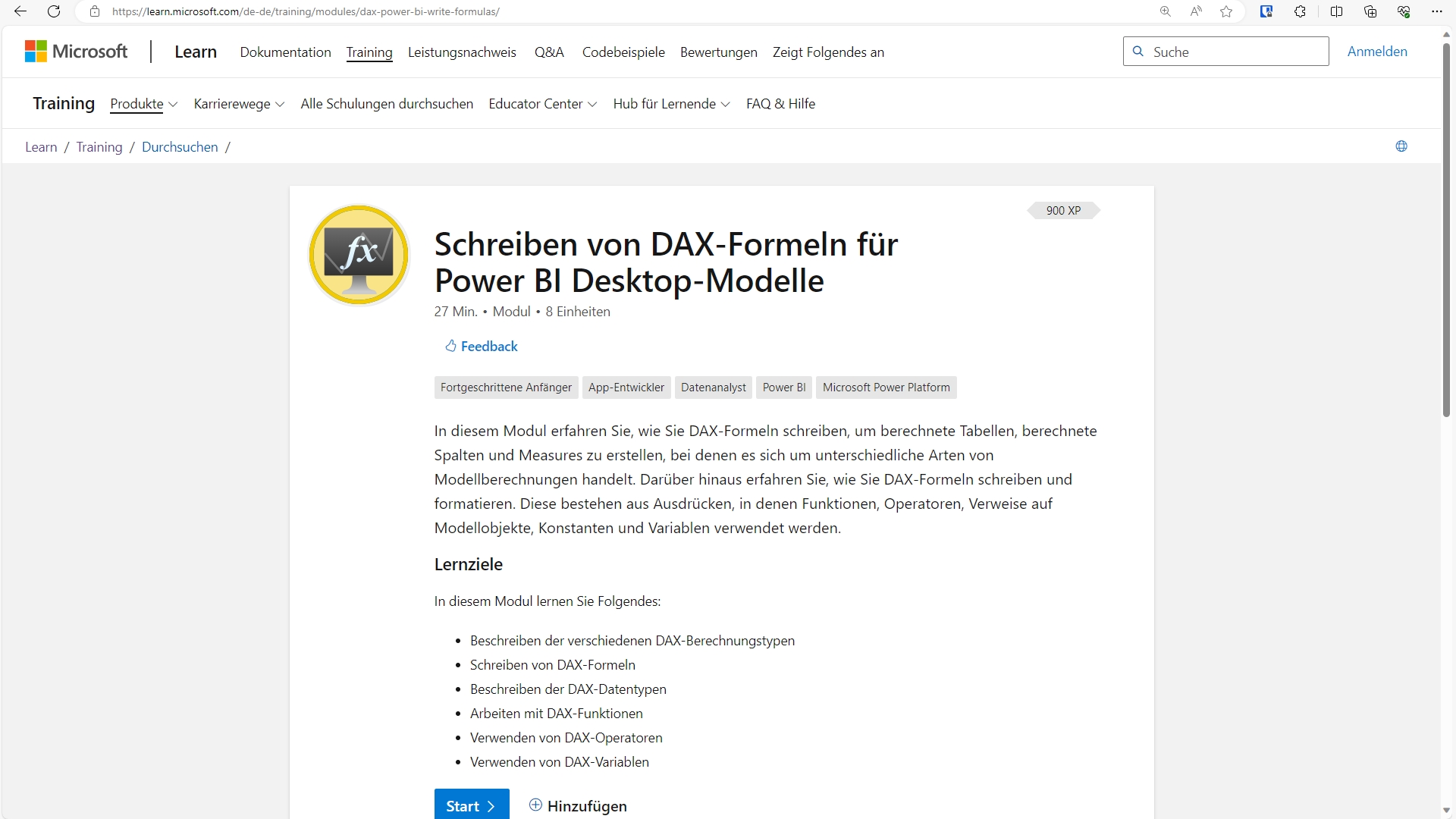1456x819 pixels.
Task: Click Hinzufügen to add module
Action: pos(578,806)
